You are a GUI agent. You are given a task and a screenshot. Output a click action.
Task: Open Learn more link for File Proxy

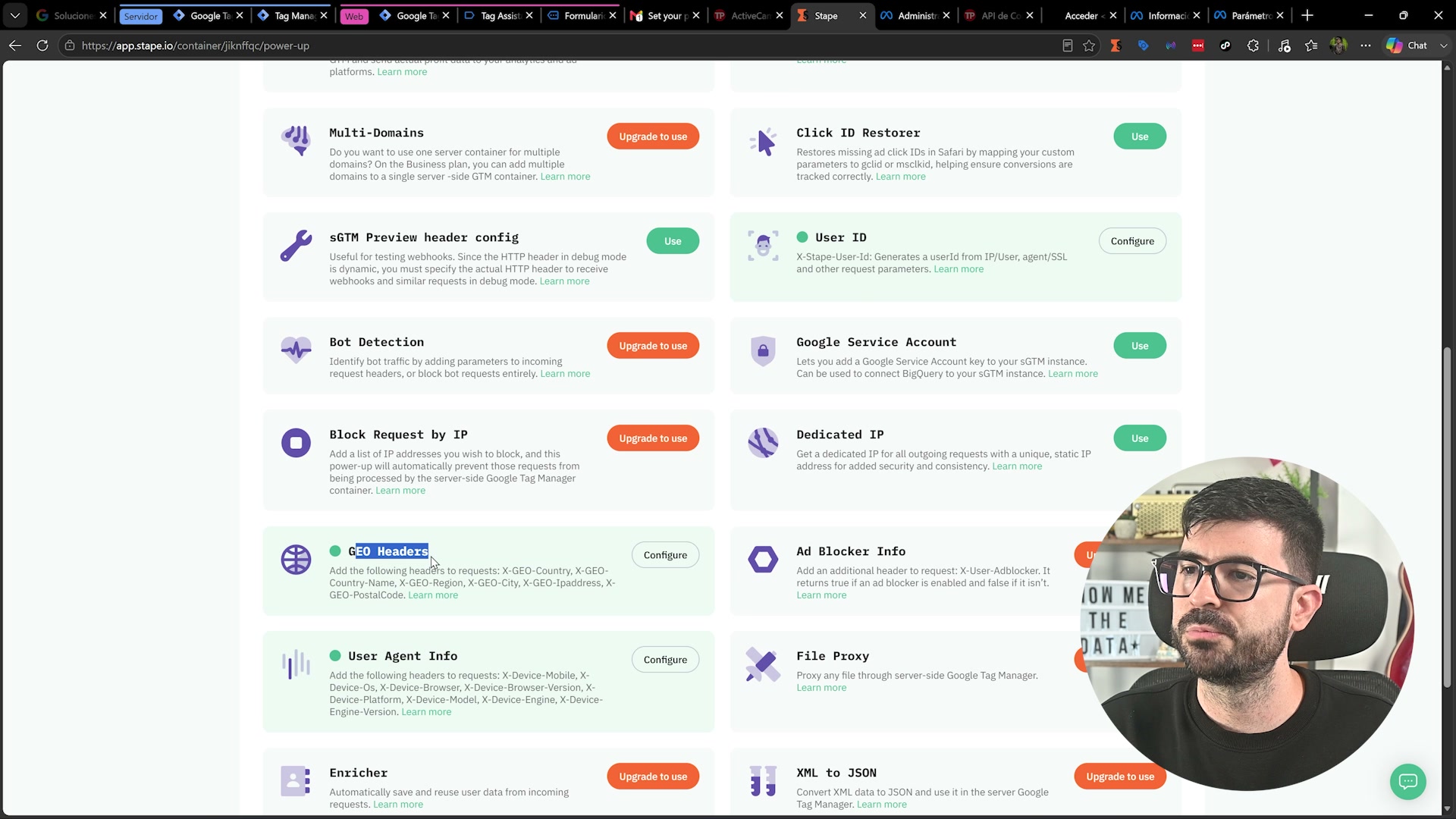pos(821,688)
